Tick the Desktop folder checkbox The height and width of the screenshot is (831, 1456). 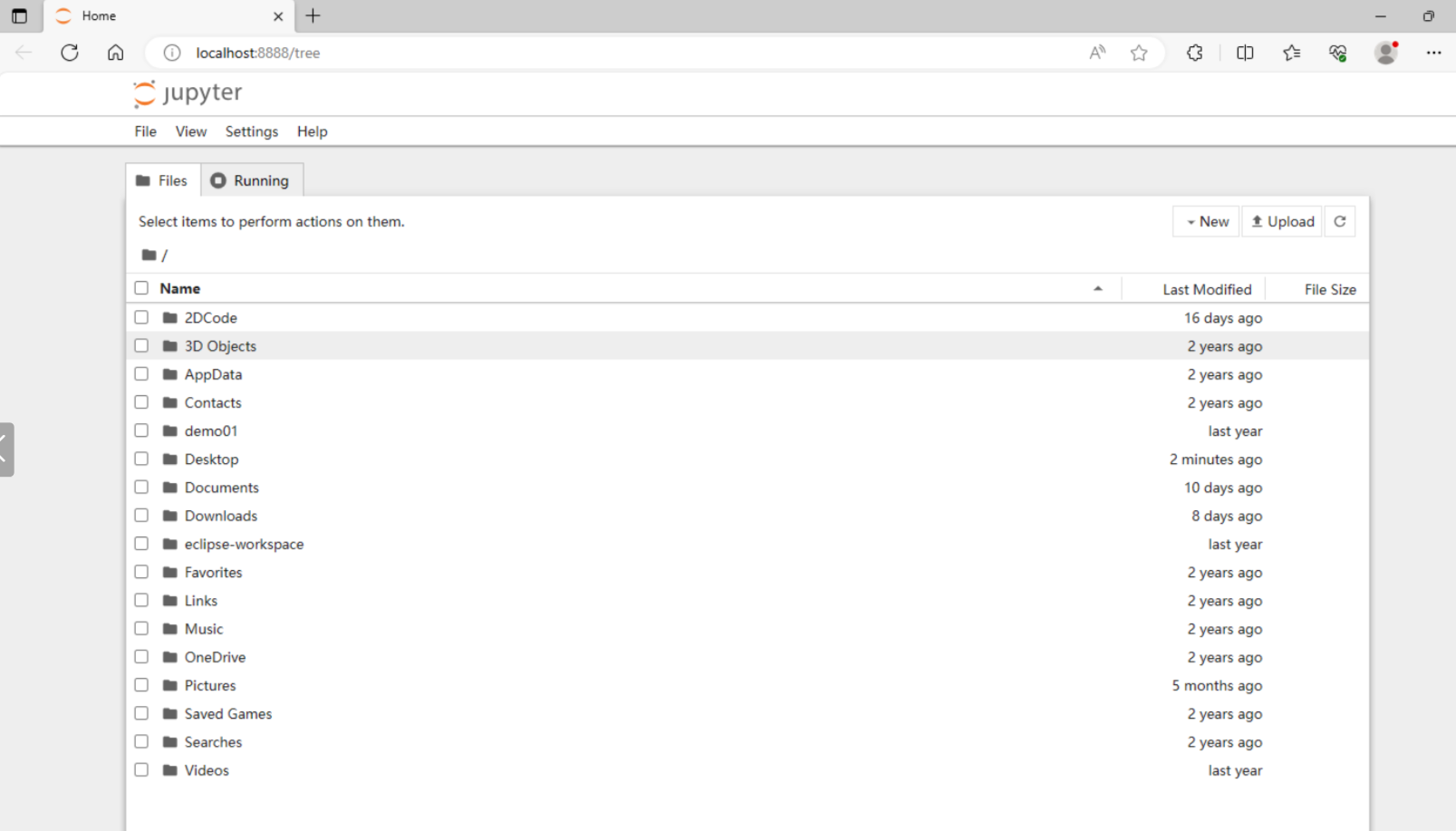141,459
